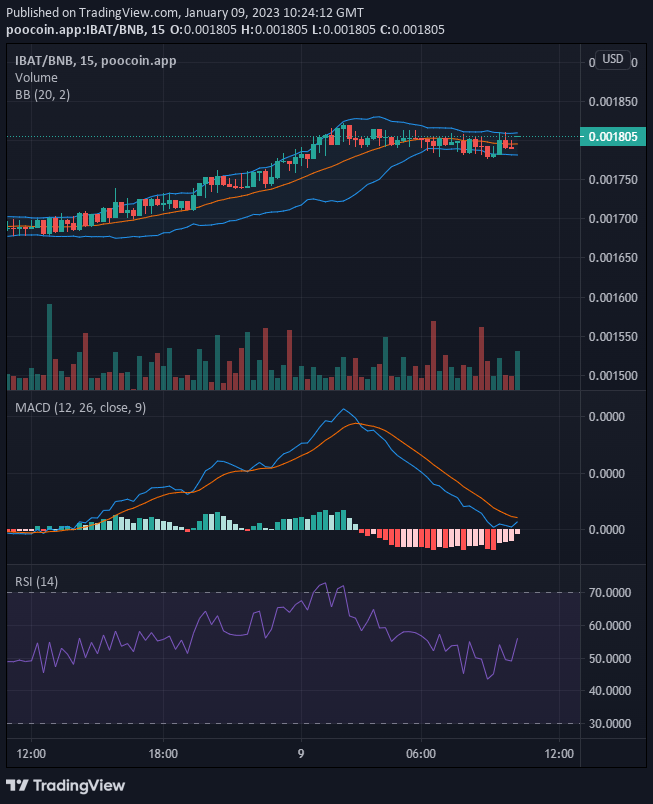Viewport: 653px width, 804px height.
Task: Click the 0.001500 price axis label
Action: [613, 376]
